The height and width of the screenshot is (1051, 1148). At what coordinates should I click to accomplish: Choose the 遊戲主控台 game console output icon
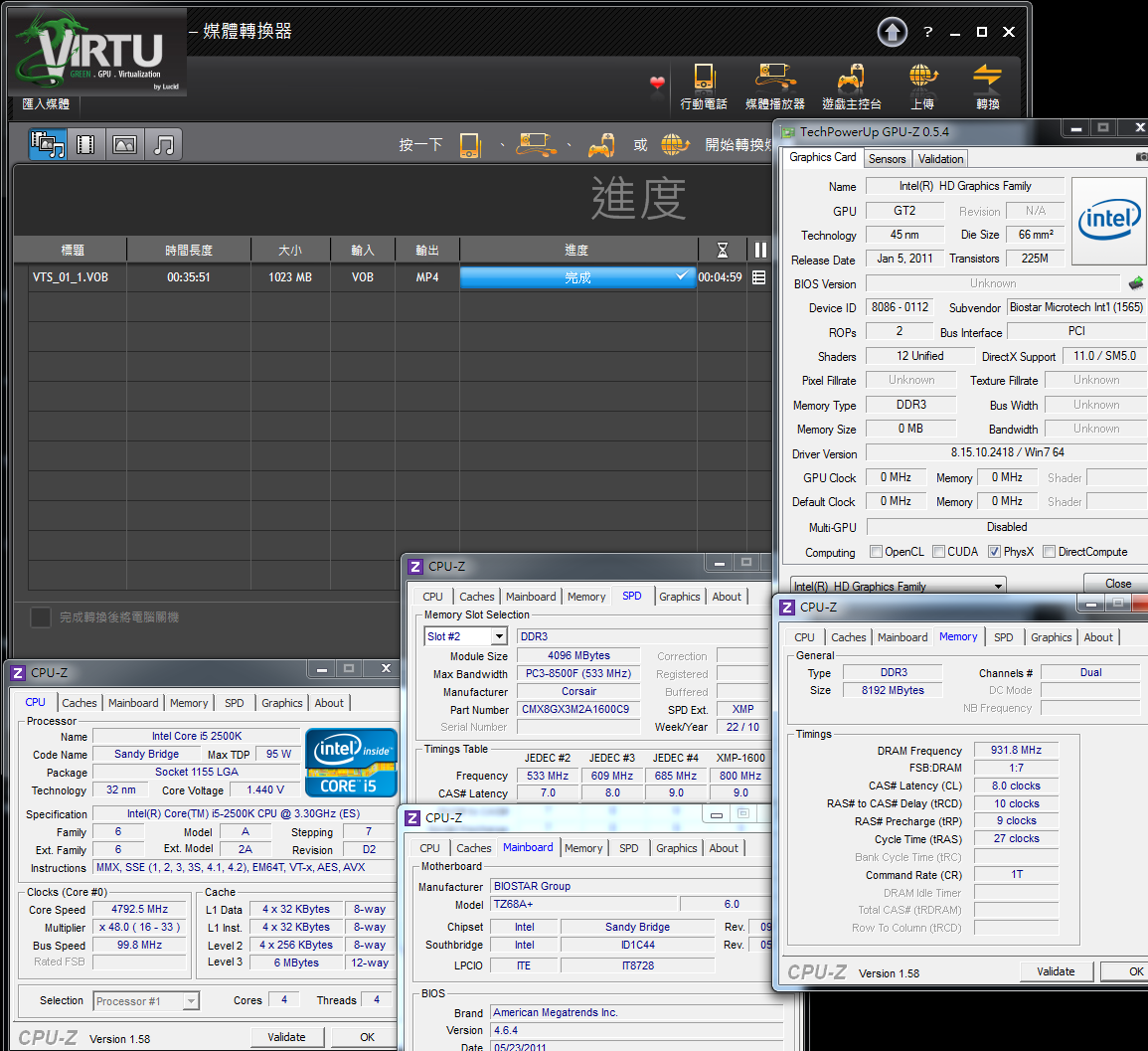(x=852, y=87)
